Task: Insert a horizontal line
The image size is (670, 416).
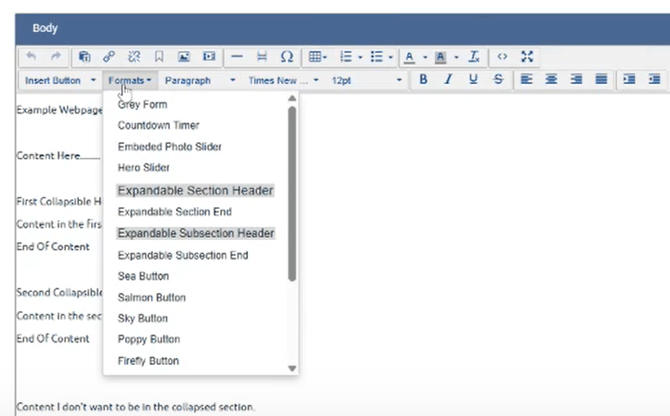Action: (237, 57)
